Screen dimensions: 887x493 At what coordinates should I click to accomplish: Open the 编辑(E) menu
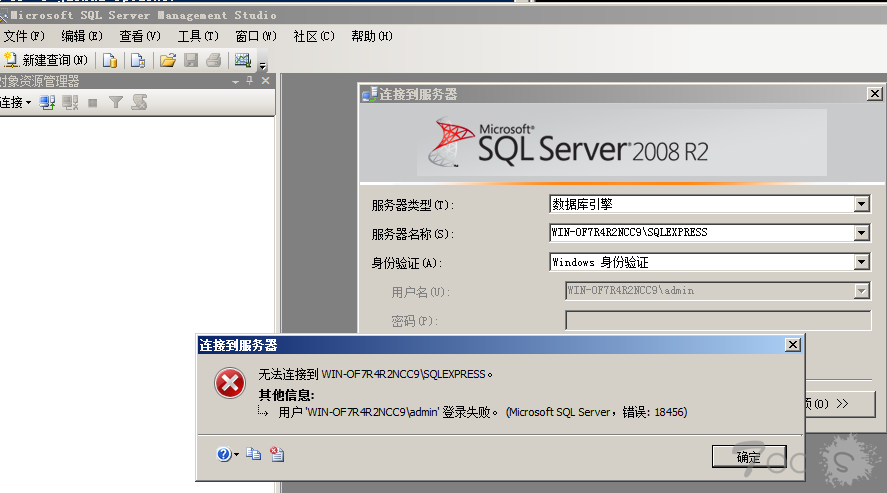point(82,36)
